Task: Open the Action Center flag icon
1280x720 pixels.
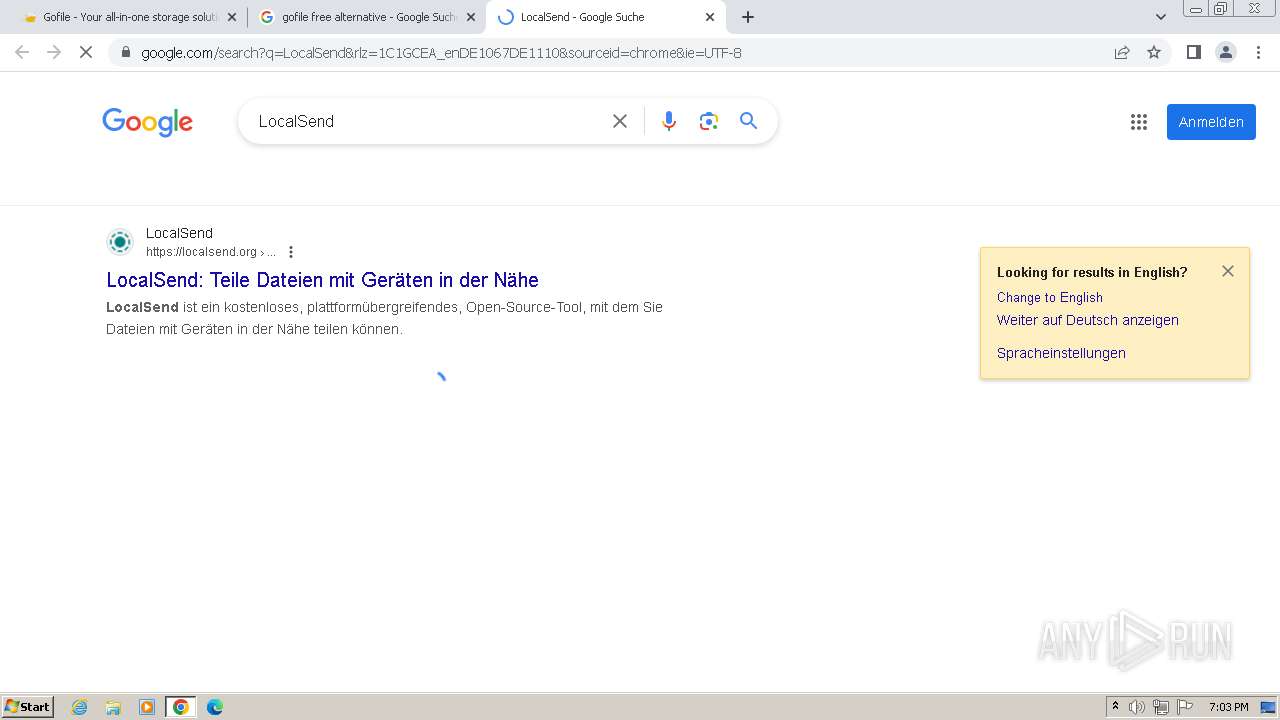Action: point(1185,707)
